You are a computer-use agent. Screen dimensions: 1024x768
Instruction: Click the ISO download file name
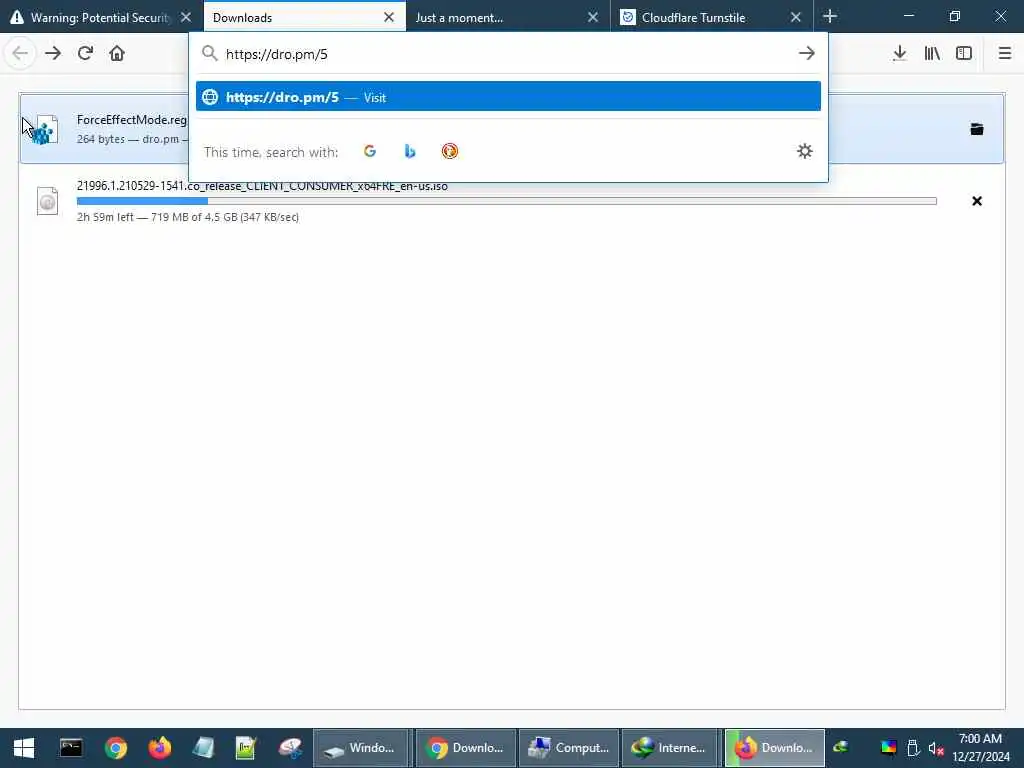(262, 186)
